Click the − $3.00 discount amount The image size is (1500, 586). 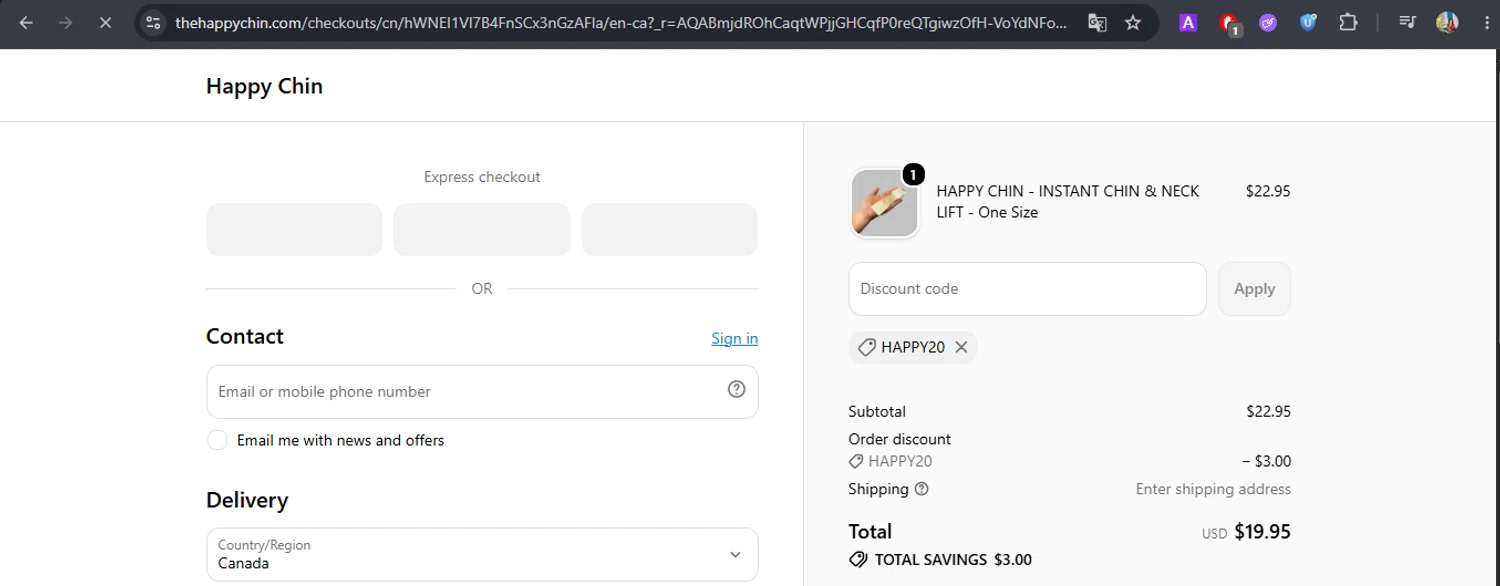coord(1266,461)
